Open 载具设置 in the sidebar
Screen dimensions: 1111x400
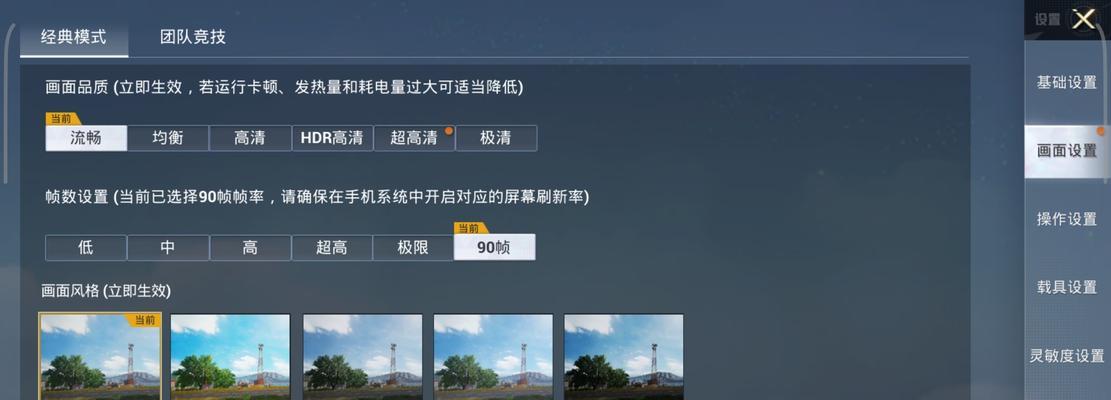pyautogui.click(x=1067, y=287)
